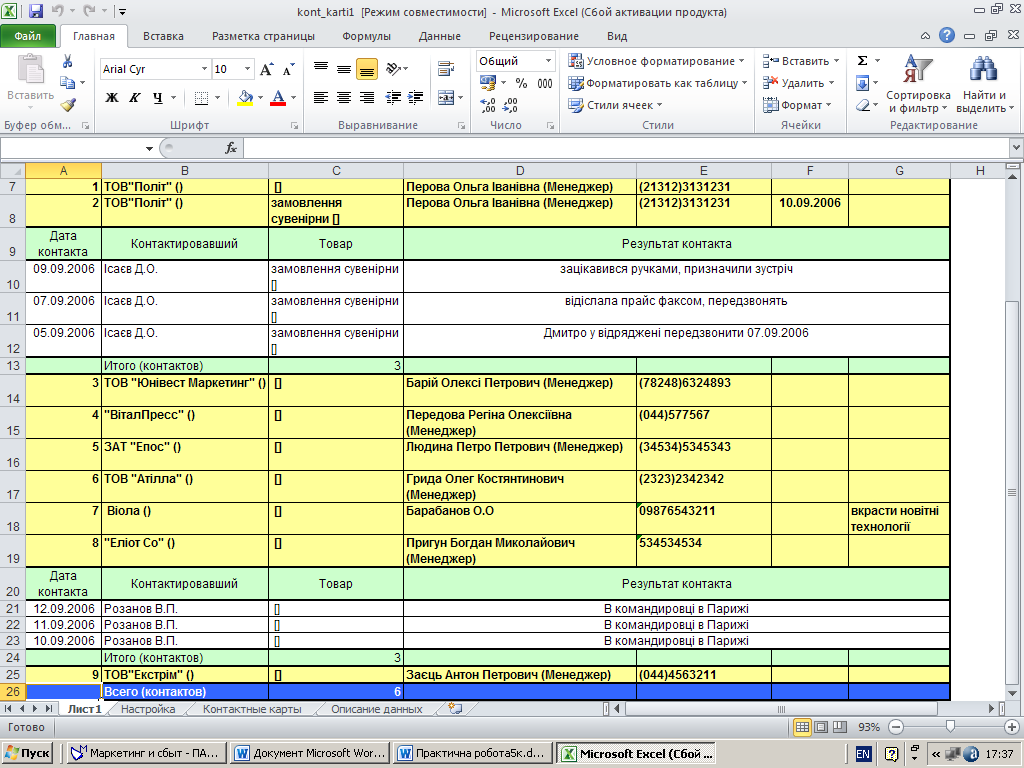This screenshot has height=768, width=1024.
Task: Switch to Вставка ribbon tab
Action: click(163, 36)
